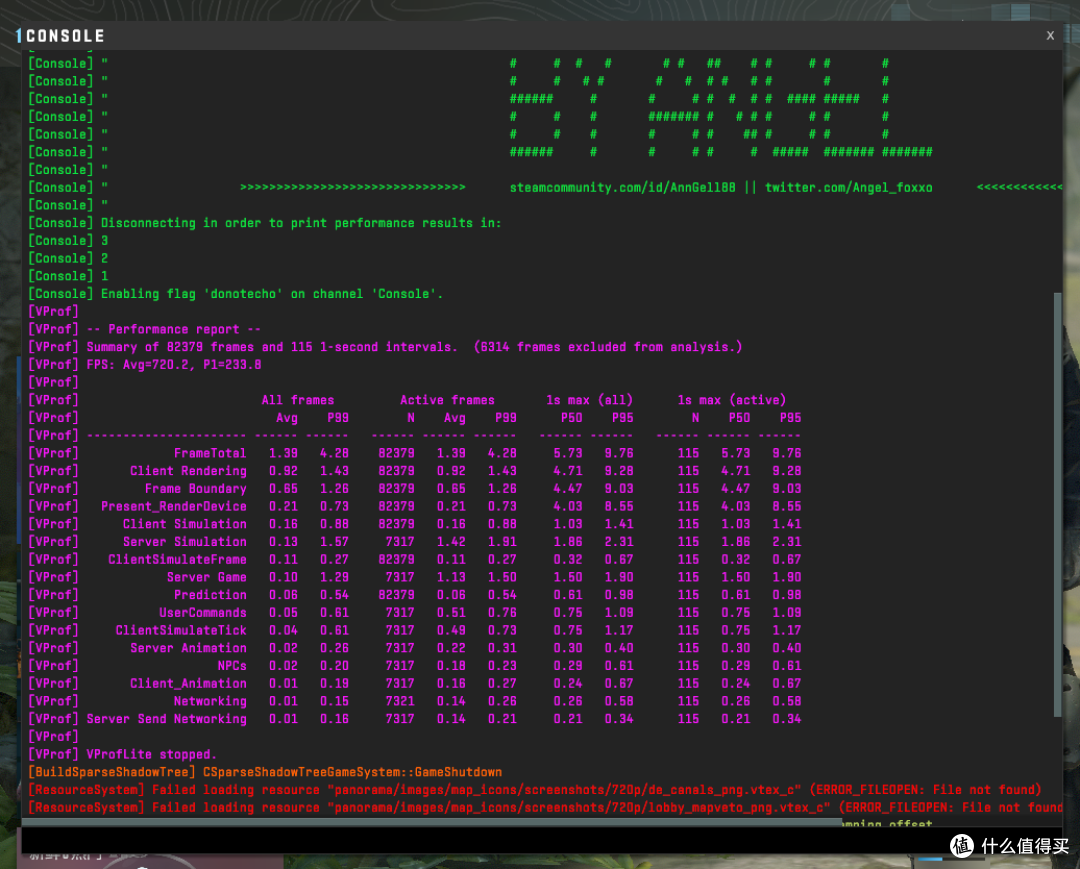
Task: Click the Networking row label
Action: (x=210, y=701)
